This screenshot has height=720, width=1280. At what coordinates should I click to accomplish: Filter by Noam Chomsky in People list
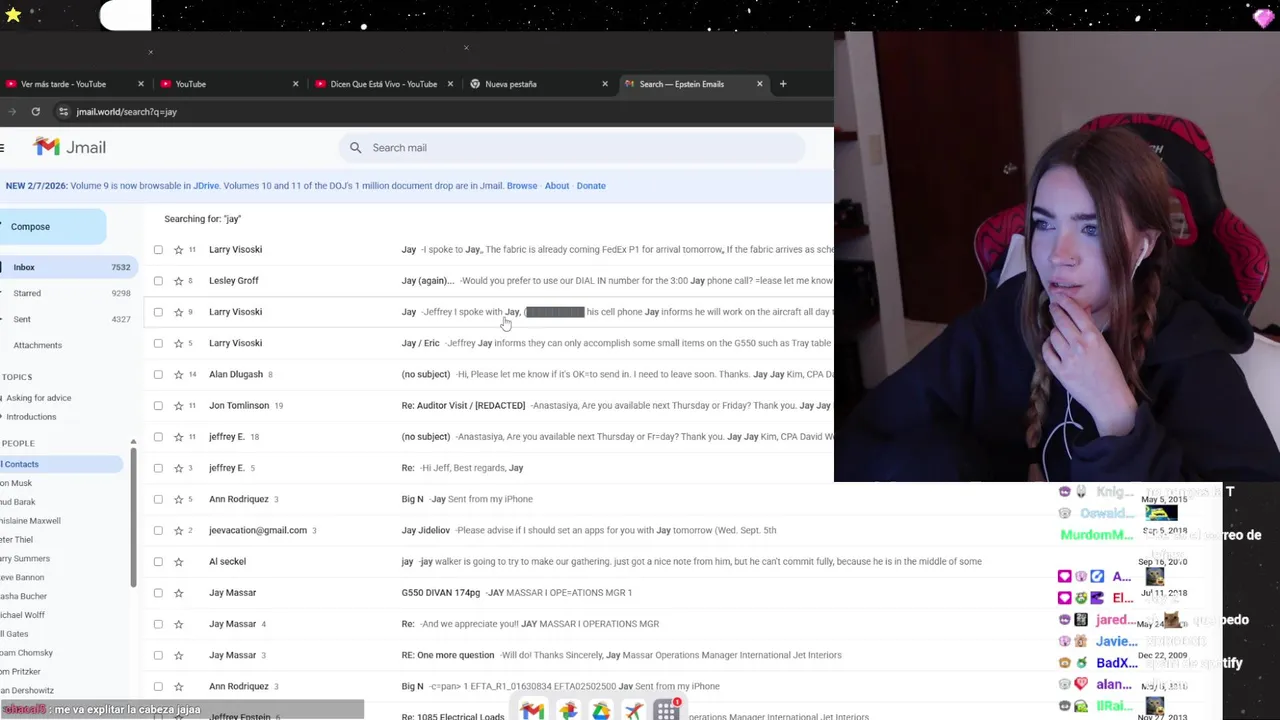[26, 653]
